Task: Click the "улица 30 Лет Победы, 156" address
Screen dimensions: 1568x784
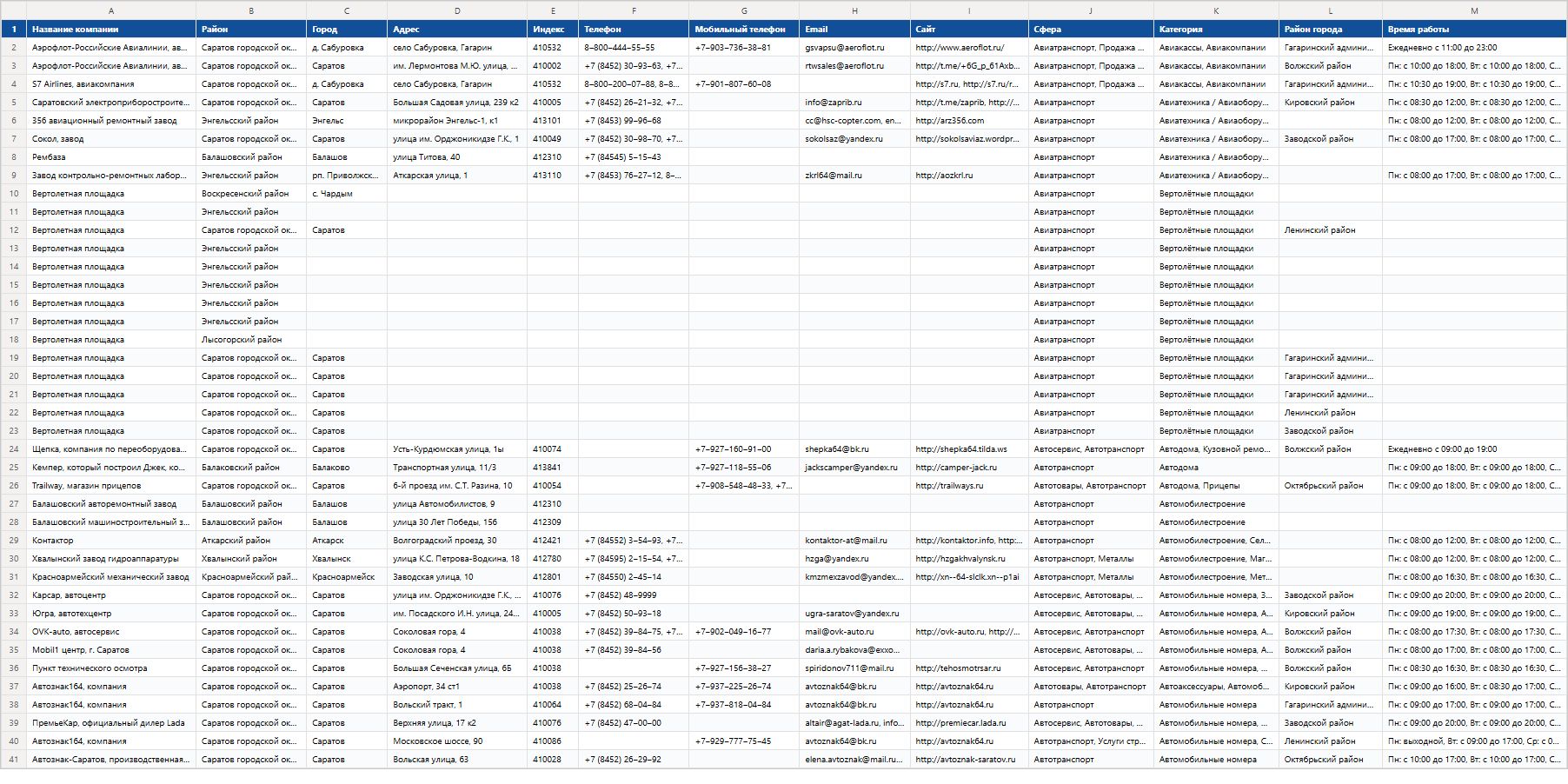Action: point(457,522)
